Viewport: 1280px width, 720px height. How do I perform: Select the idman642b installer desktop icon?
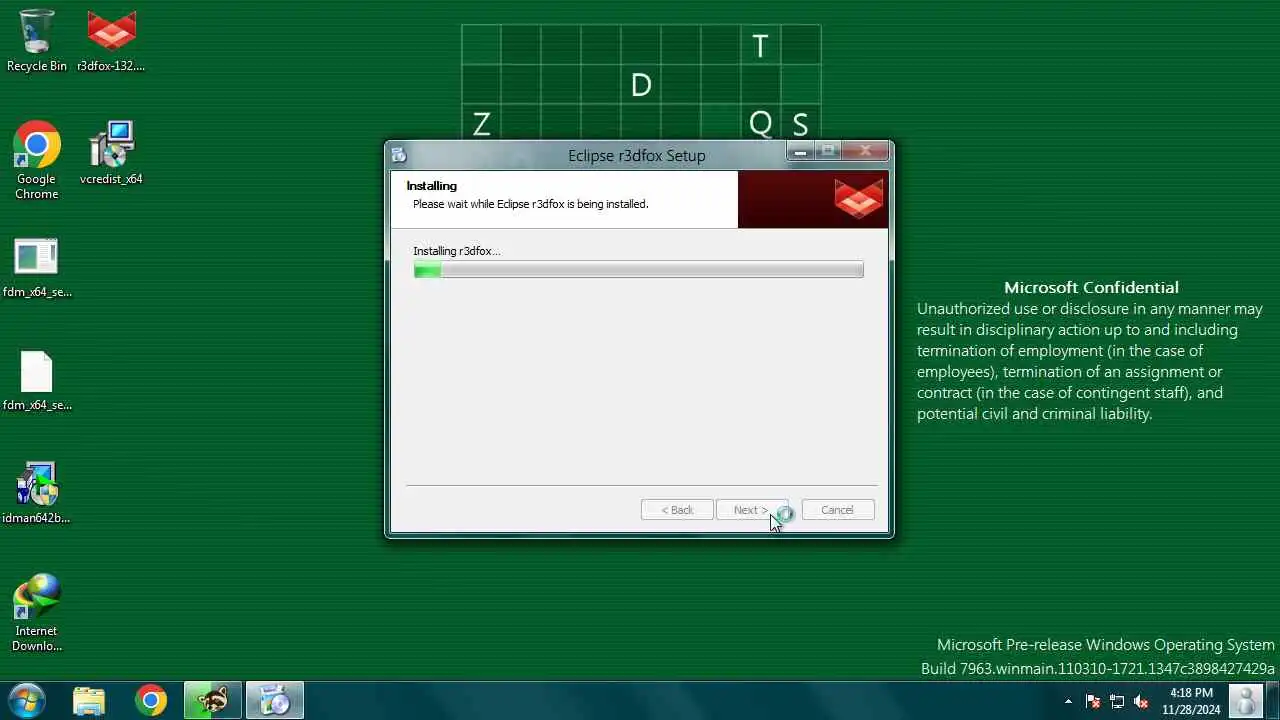click(x=37, y=493)
